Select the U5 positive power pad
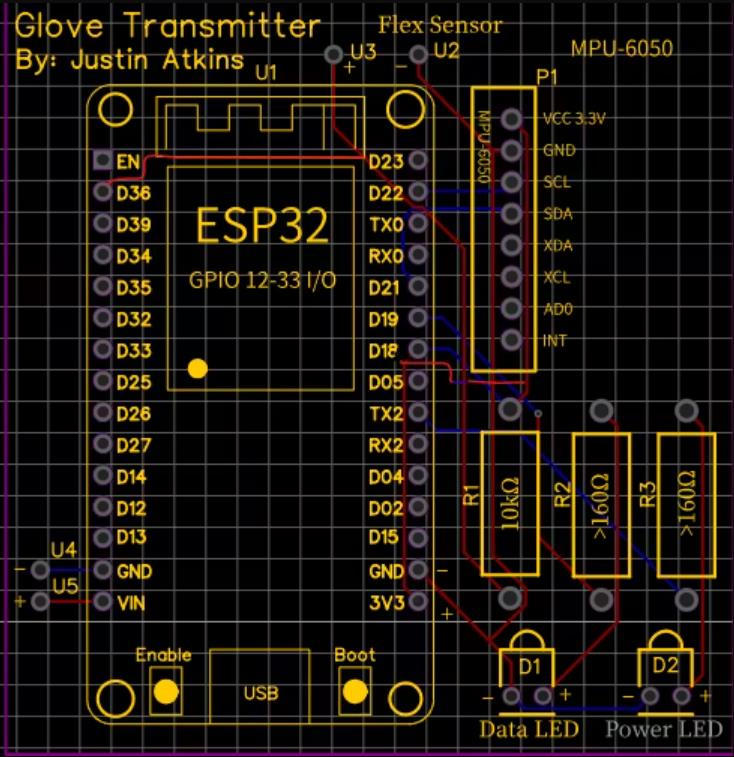 [40, 602]
